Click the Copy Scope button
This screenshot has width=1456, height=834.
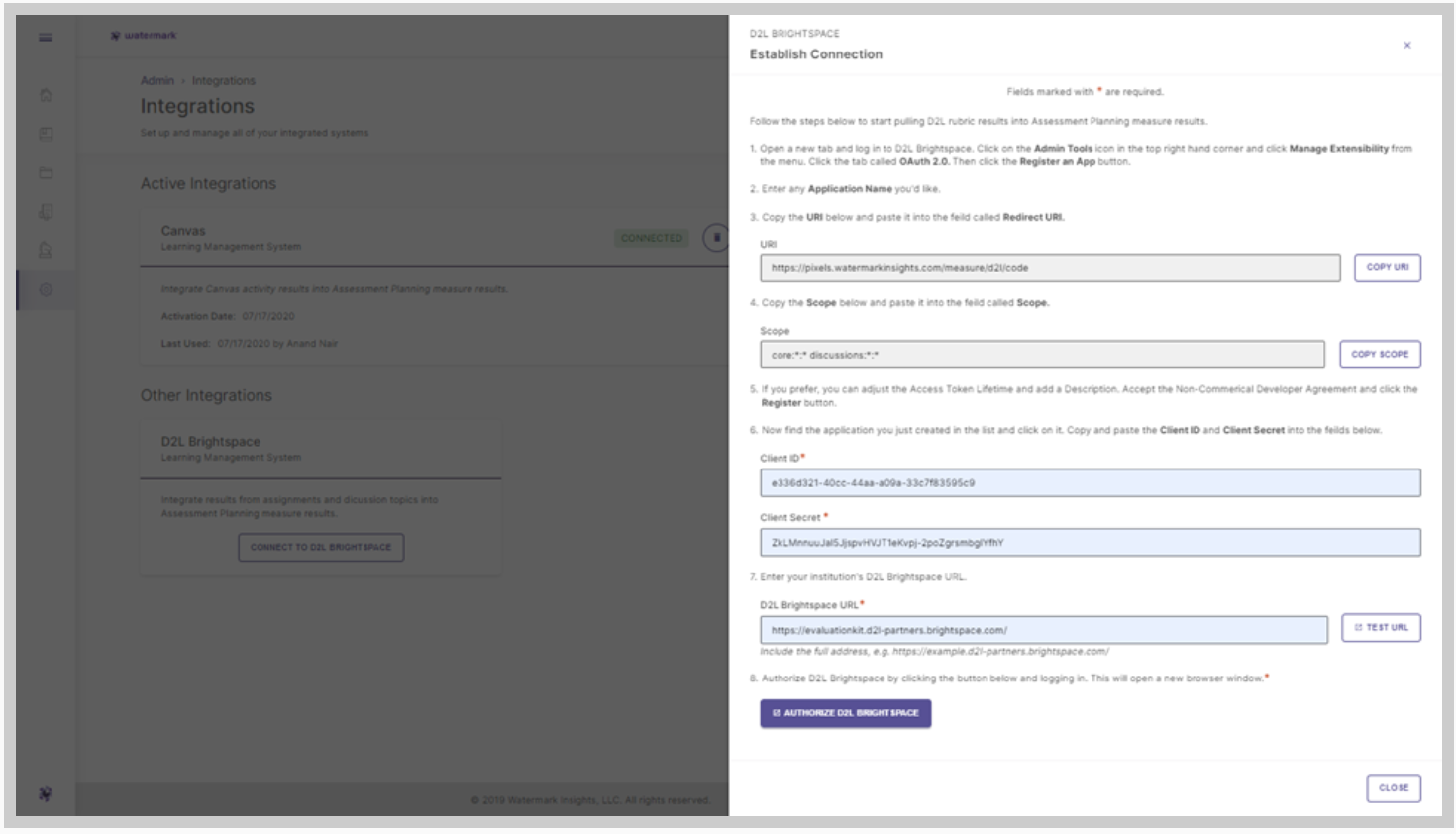(1380, 354)
